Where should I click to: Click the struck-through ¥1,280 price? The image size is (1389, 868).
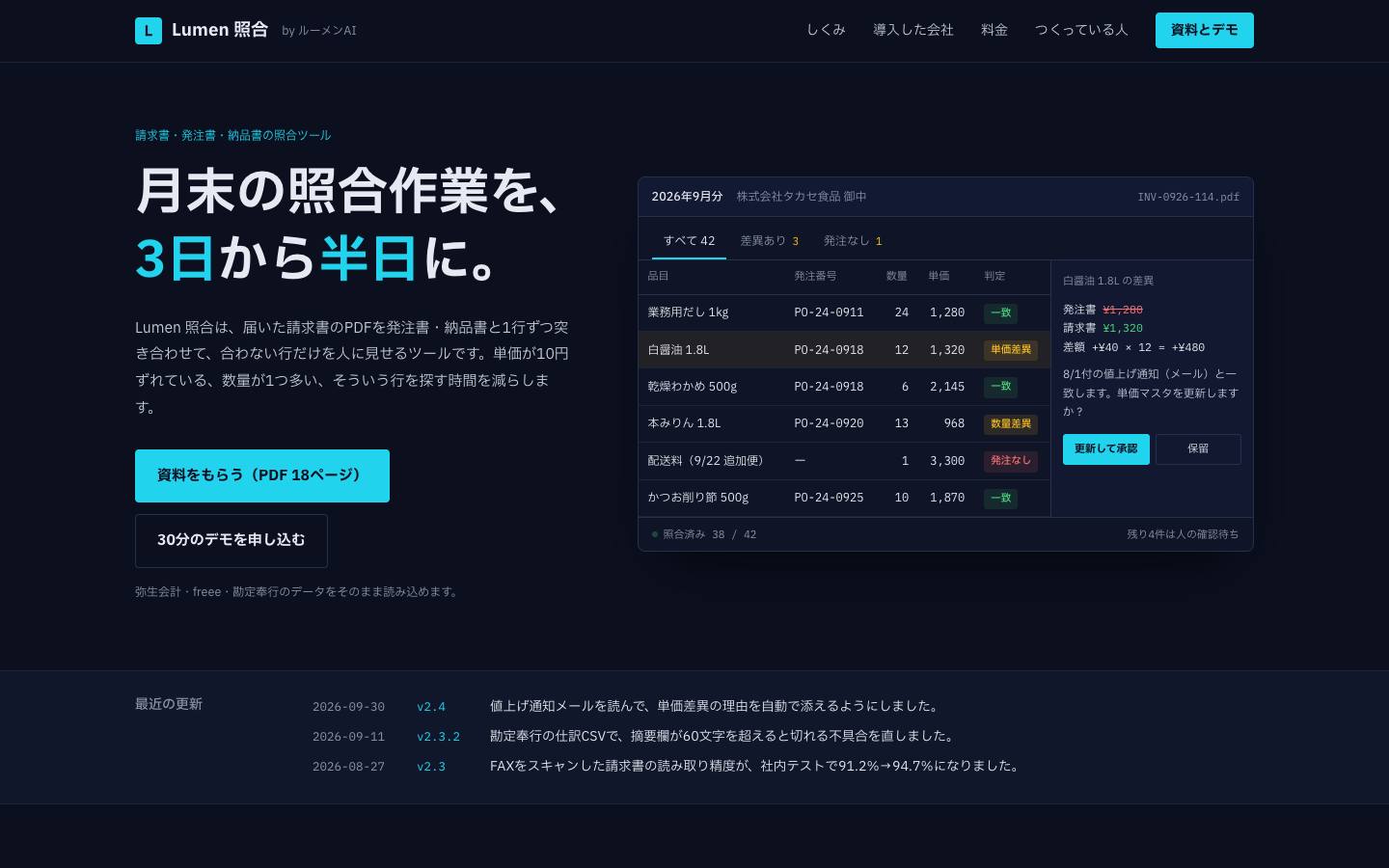click(x=1123, y=310)
